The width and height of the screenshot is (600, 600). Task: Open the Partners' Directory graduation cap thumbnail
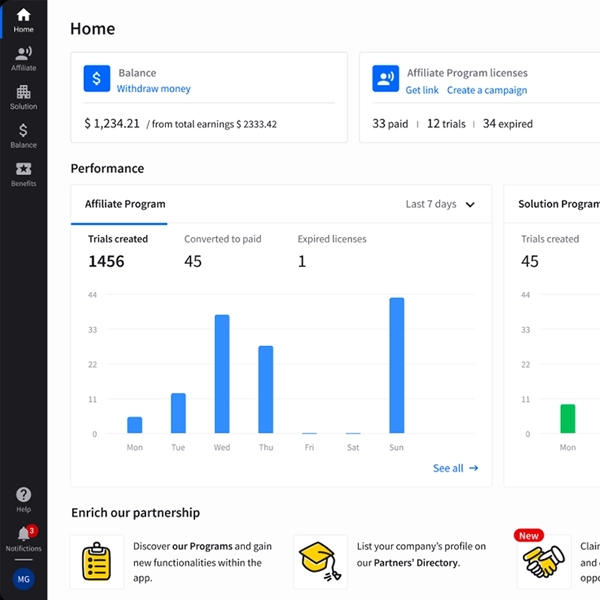click(320, 561)
